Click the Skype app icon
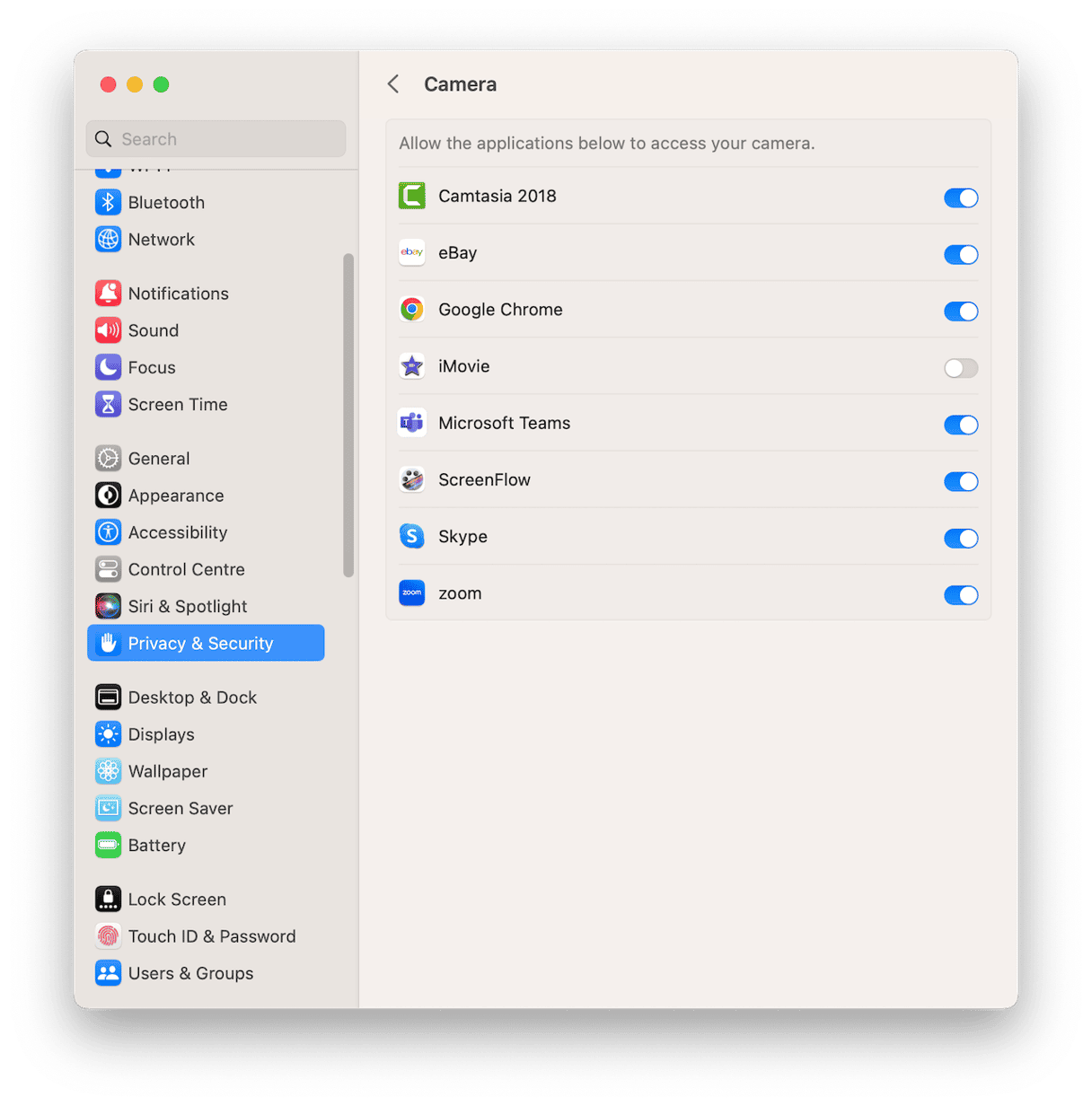 coord(411,536)
